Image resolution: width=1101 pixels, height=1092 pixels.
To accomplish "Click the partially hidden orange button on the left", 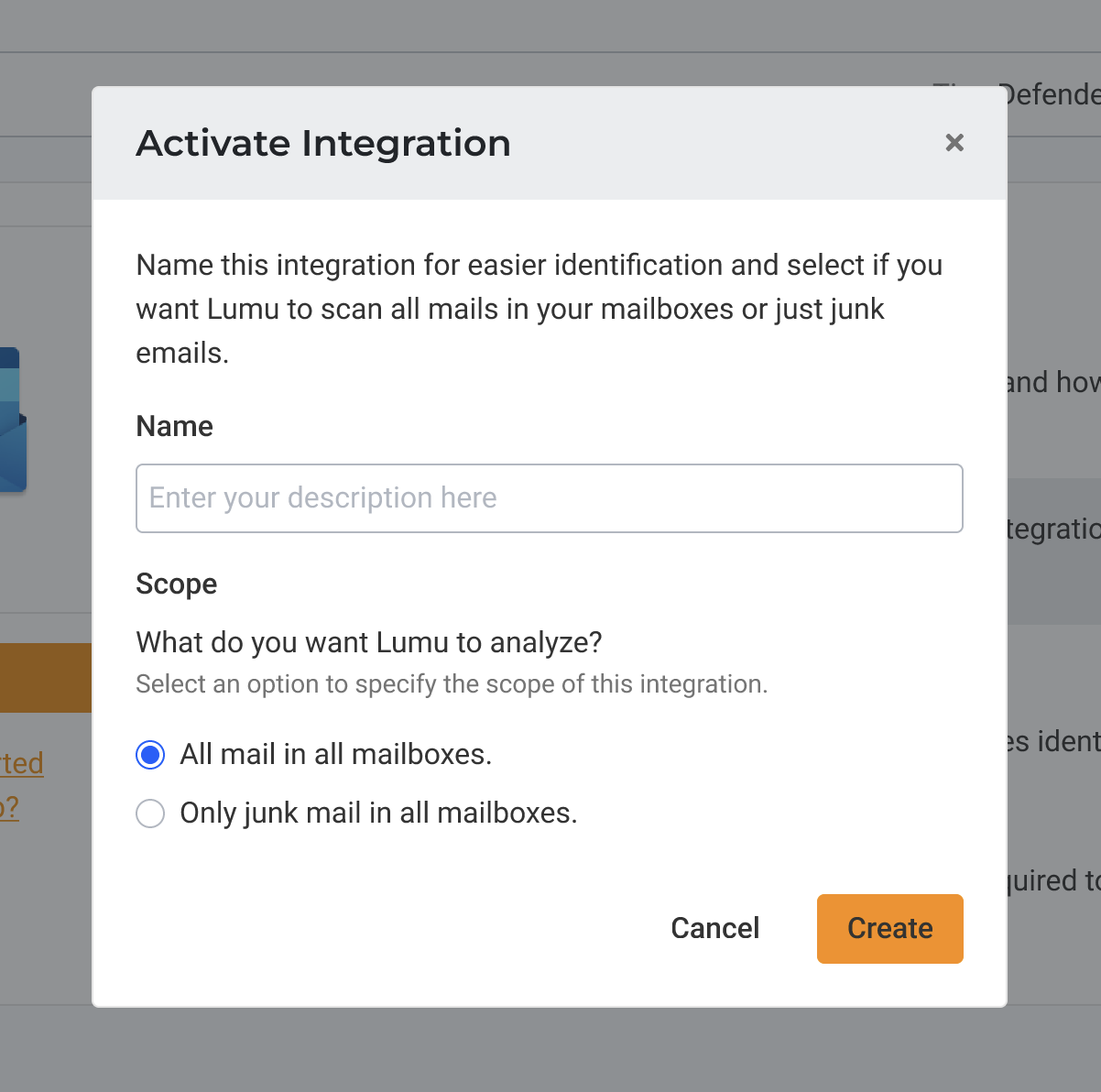I will pyautogui.click(x=46, y=677).
